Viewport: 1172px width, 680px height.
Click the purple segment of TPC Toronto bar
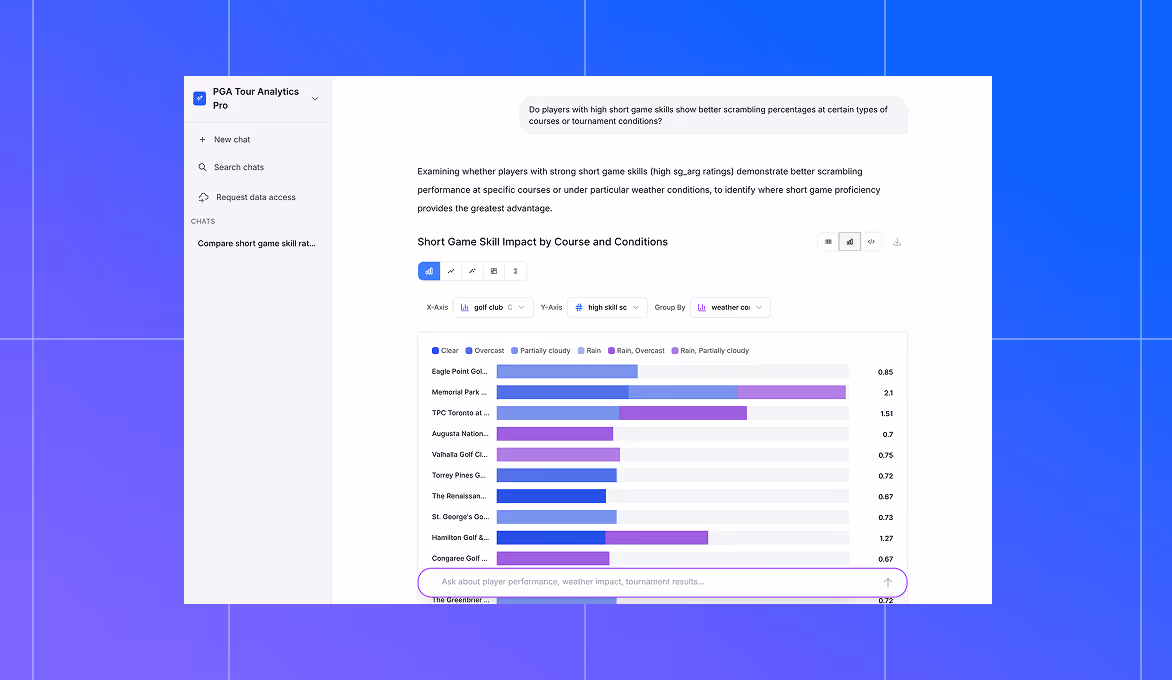tap(682, 413)
